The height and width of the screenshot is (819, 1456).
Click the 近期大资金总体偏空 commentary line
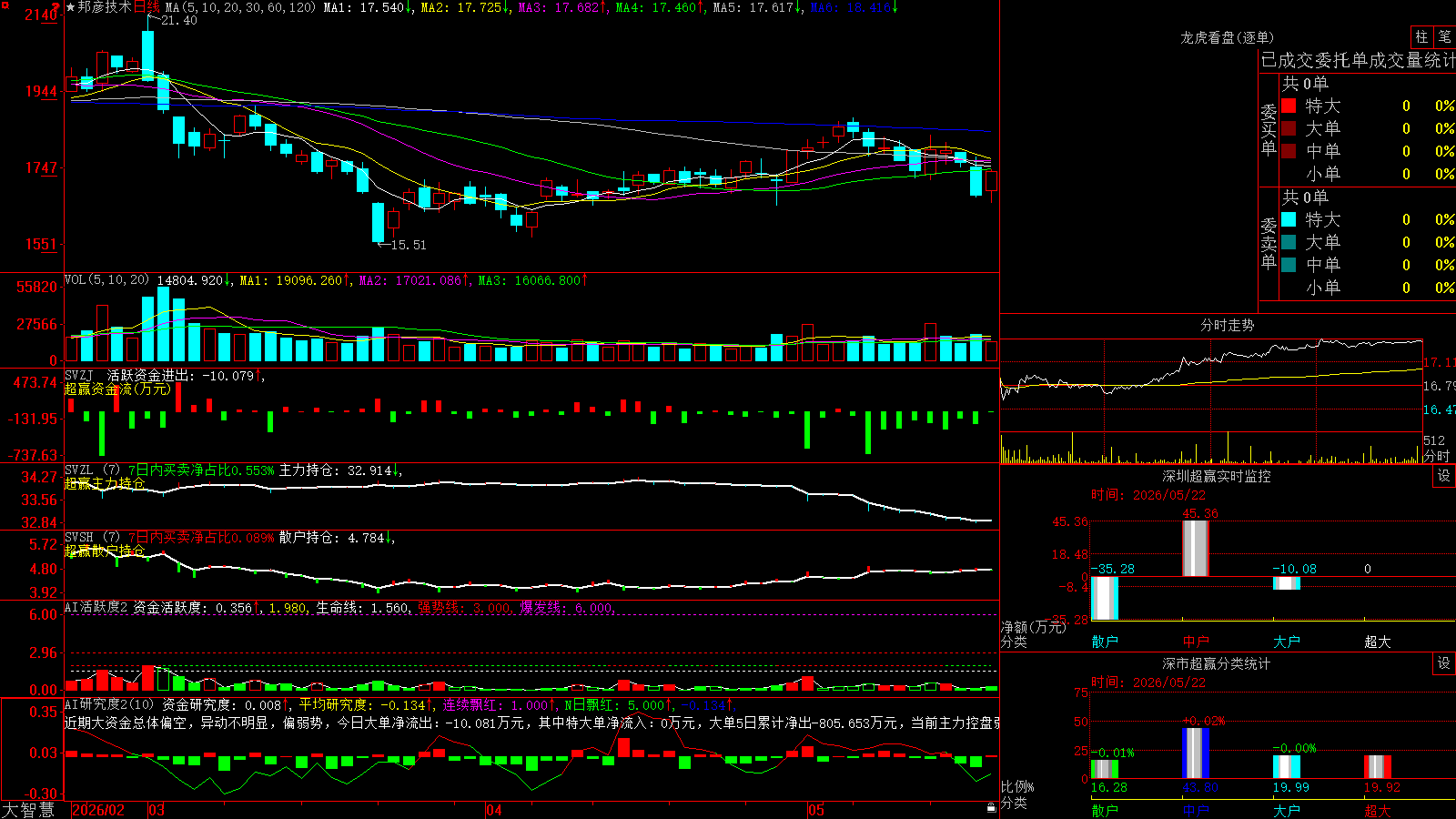(x=532, y=723)
